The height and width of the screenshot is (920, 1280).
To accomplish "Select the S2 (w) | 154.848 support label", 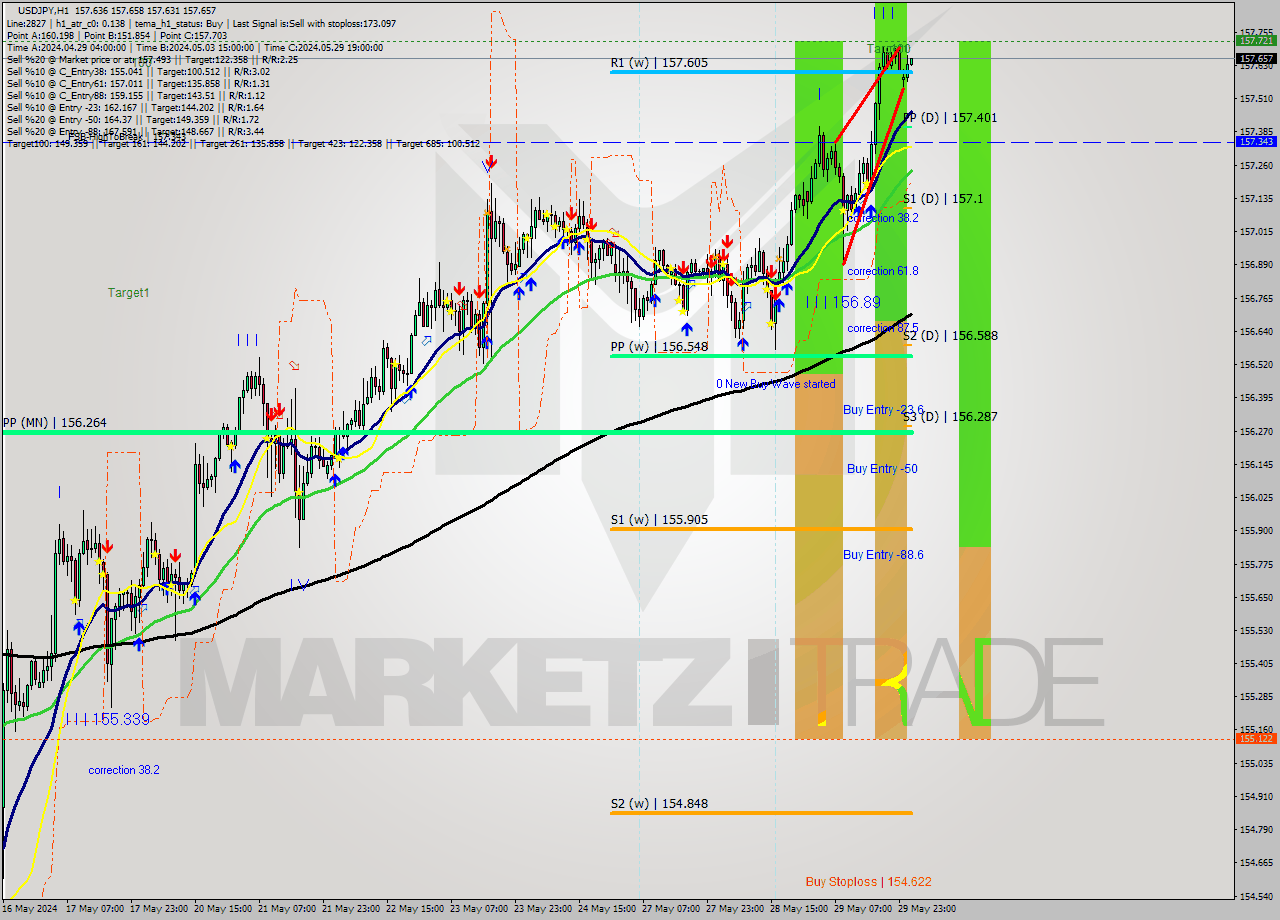I will (659, 804).
